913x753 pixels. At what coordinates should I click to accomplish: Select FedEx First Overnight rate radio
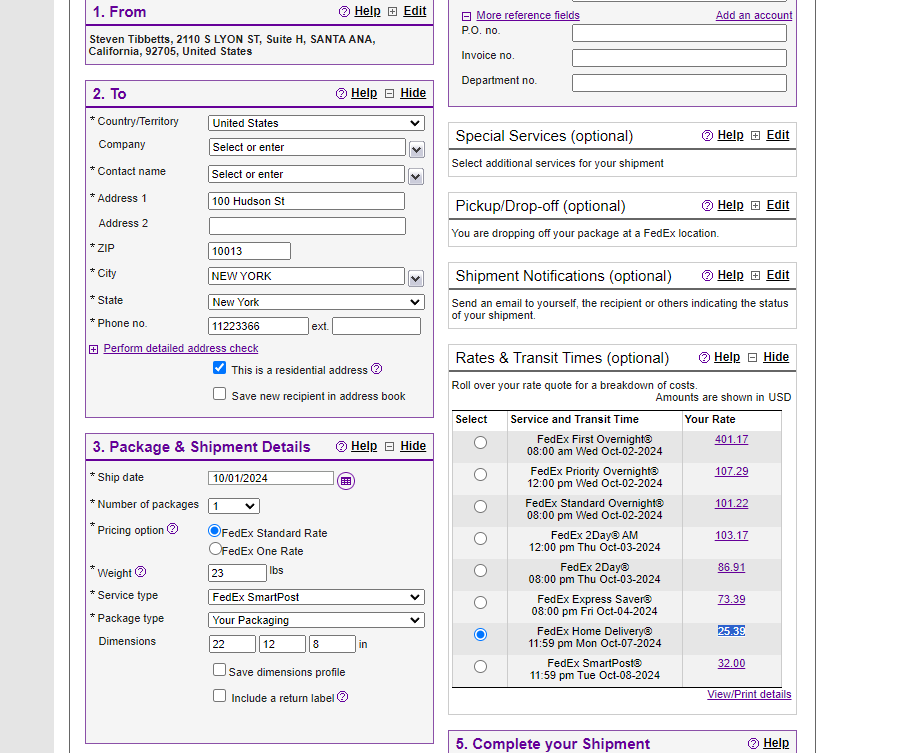(480, 443)
